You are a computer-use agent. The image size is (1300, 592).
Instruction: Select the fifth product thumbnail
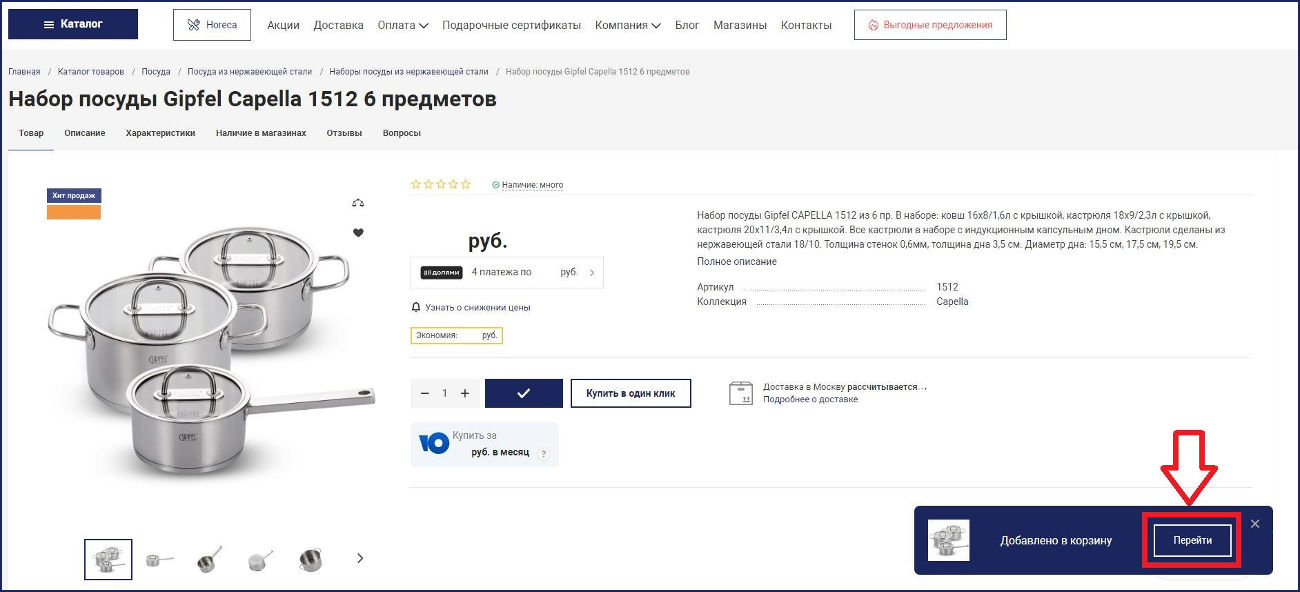(310, 559)
